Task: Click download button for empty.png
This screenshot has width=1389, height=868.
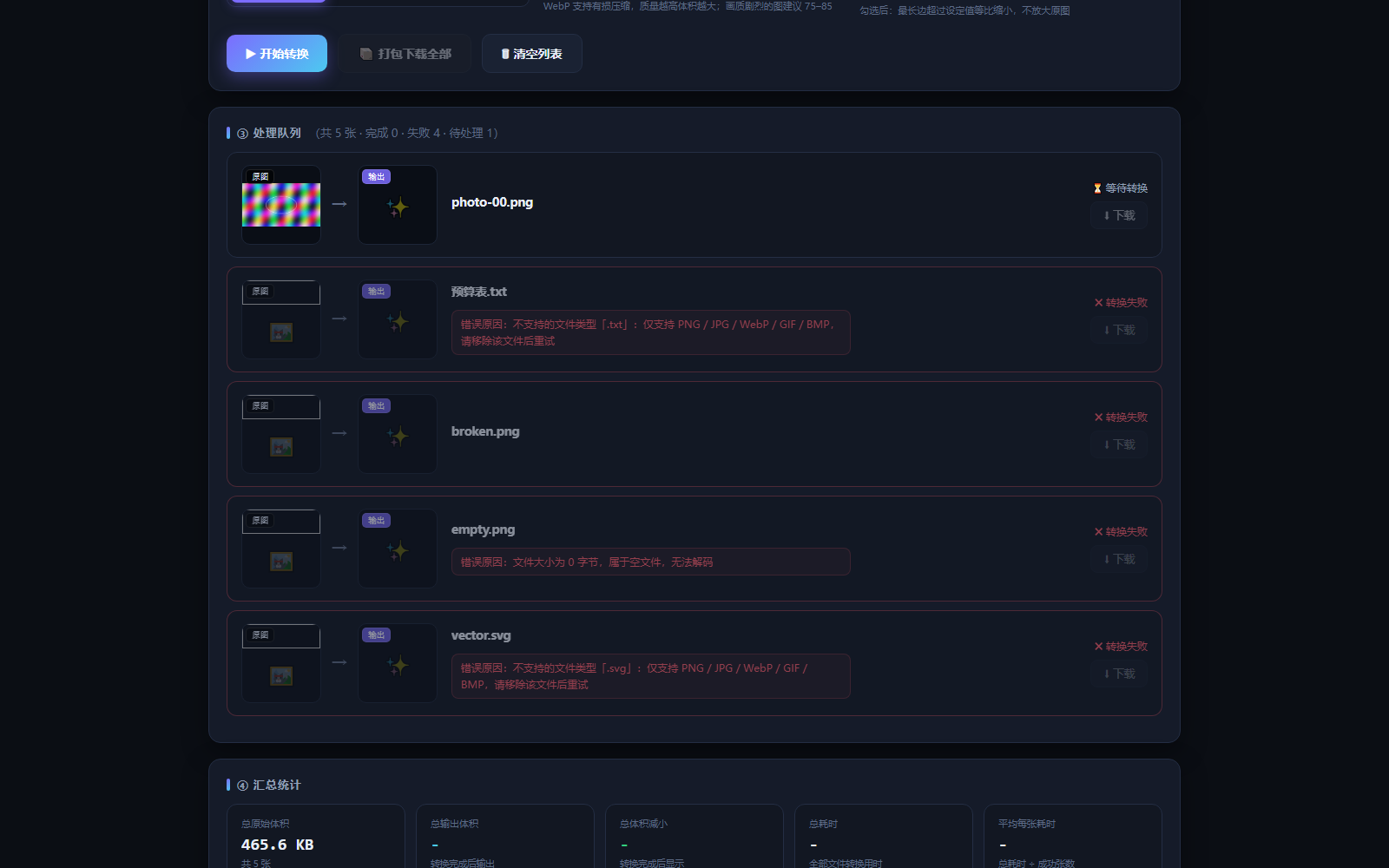Action: coord(1119,559)
